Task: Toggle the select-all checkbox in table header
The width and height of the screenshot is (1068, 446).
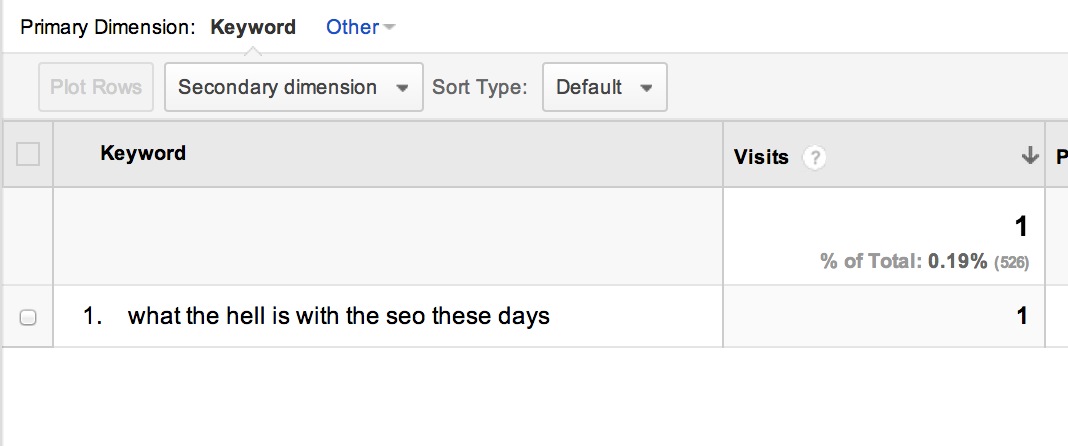Action: (x=28, y=154)
